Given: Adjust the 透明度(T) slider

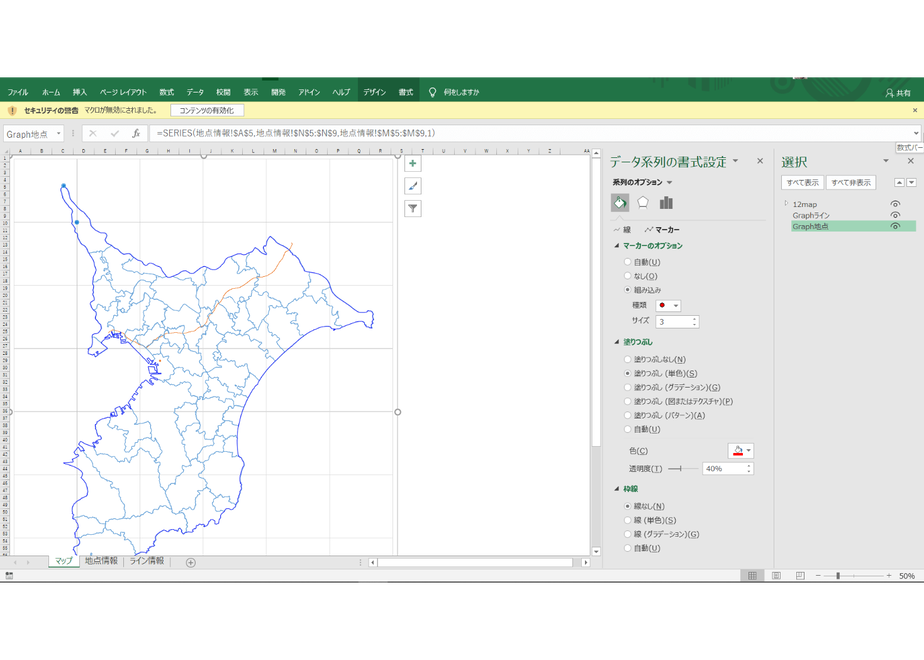Looking at the screenshot, I should point(683,468).
